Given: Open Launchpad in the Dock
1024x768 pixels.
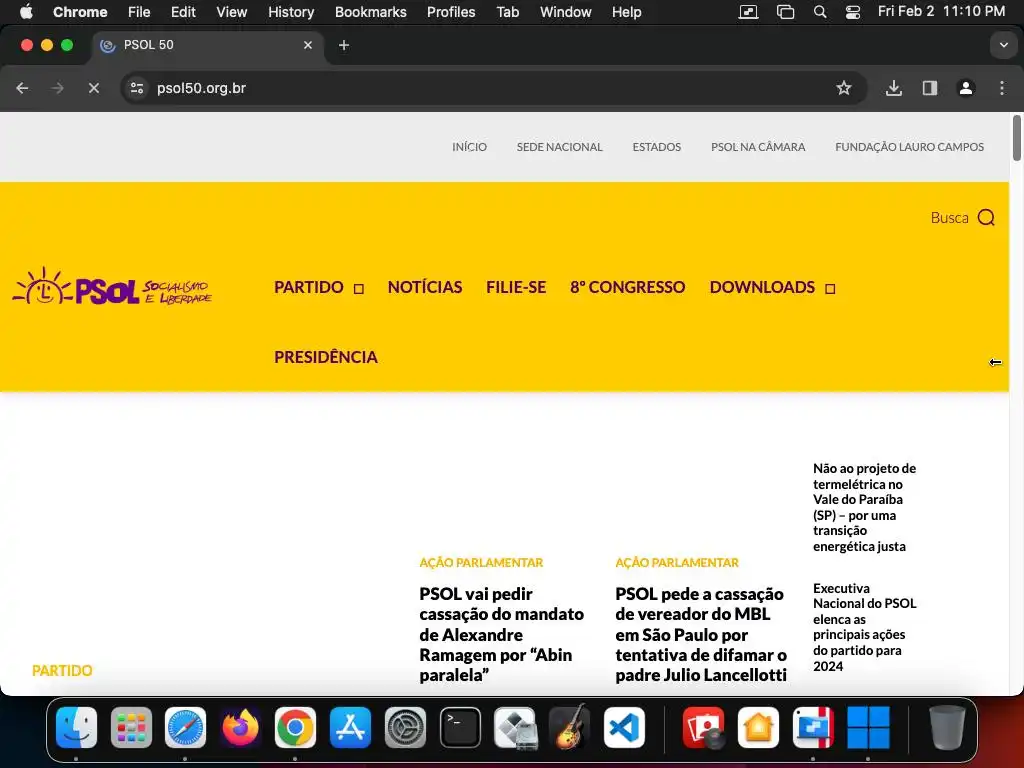Looking at the screenshot, I should (x=131, y=728).
